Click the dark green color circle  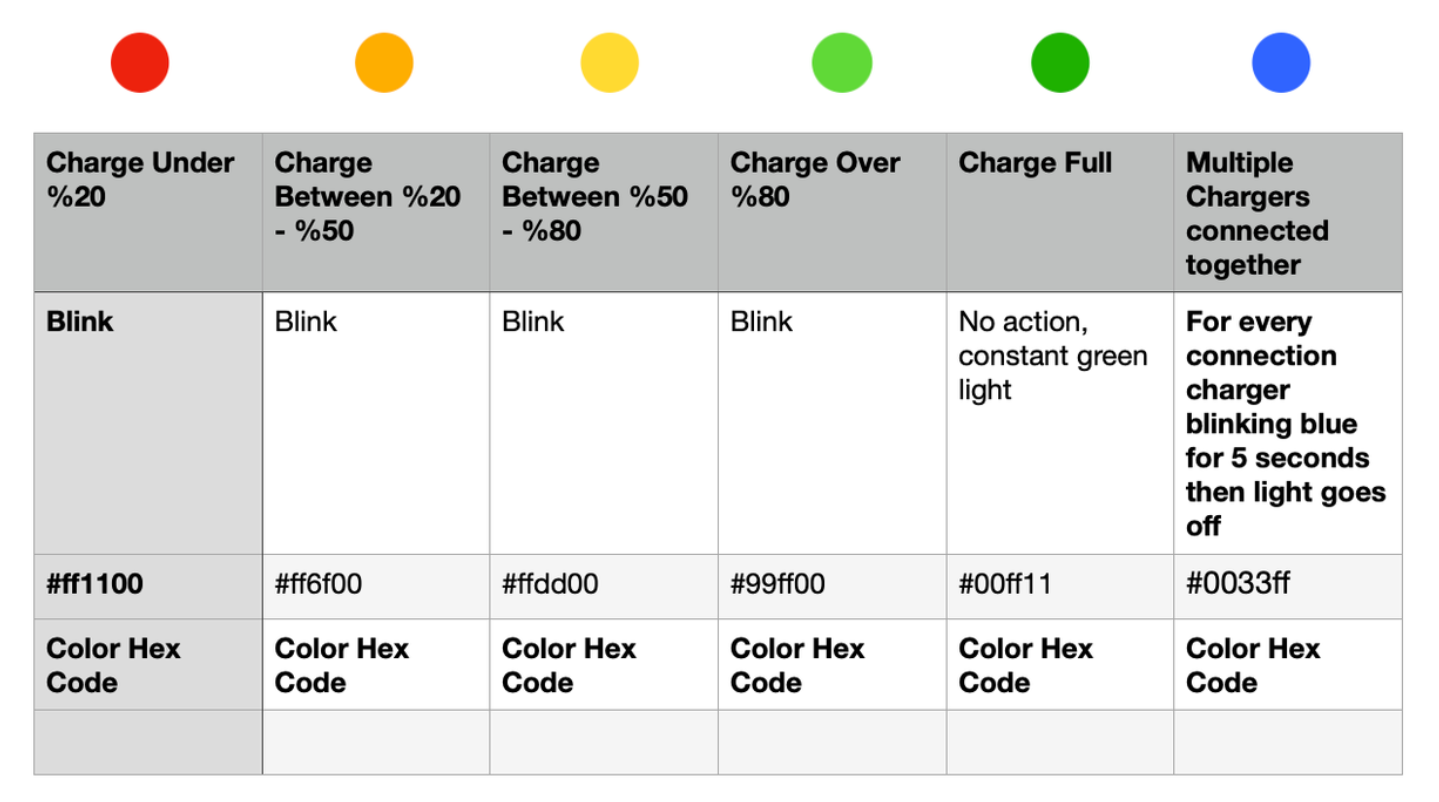[x=1060, y=62]
